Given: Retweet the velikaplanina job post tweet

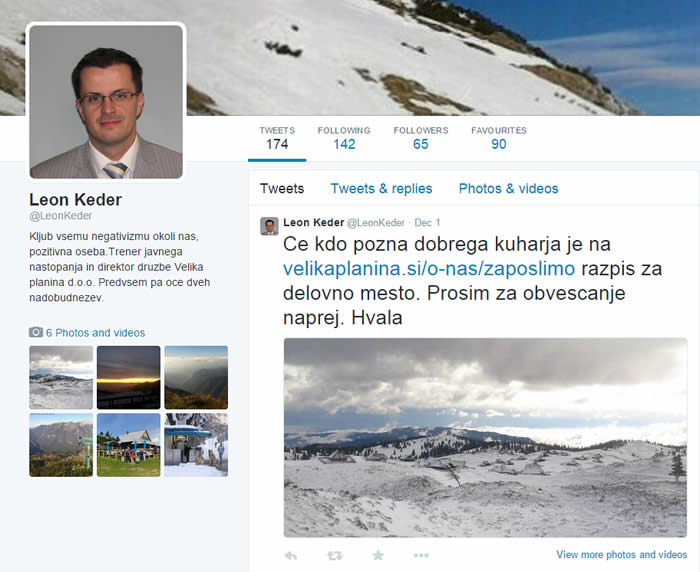Looking at the screenshot, I should (x=335, y=555).
